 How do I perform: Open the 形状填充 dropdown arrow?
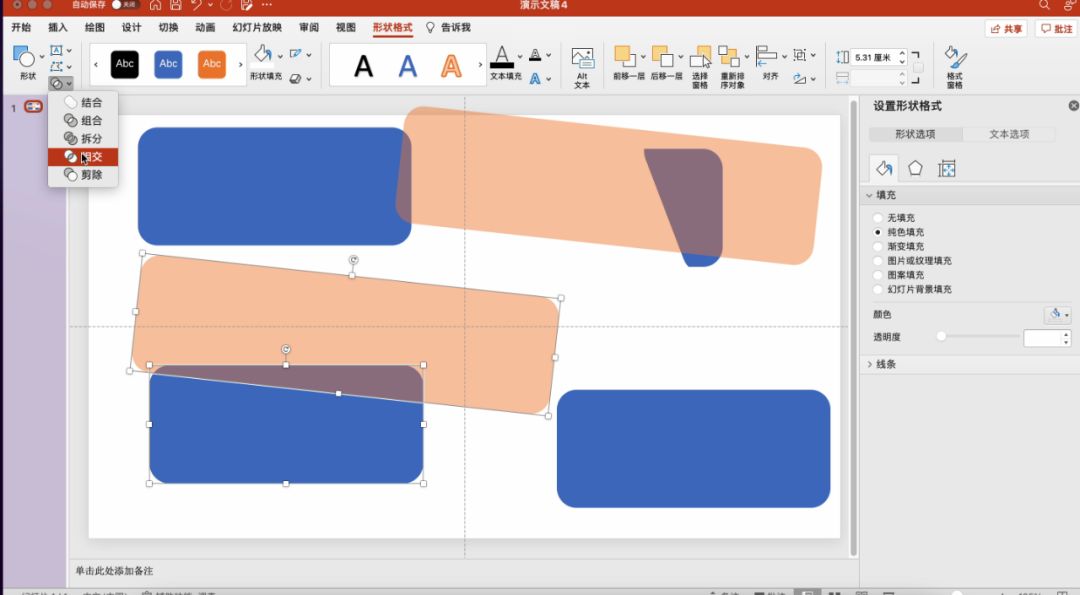280,56
